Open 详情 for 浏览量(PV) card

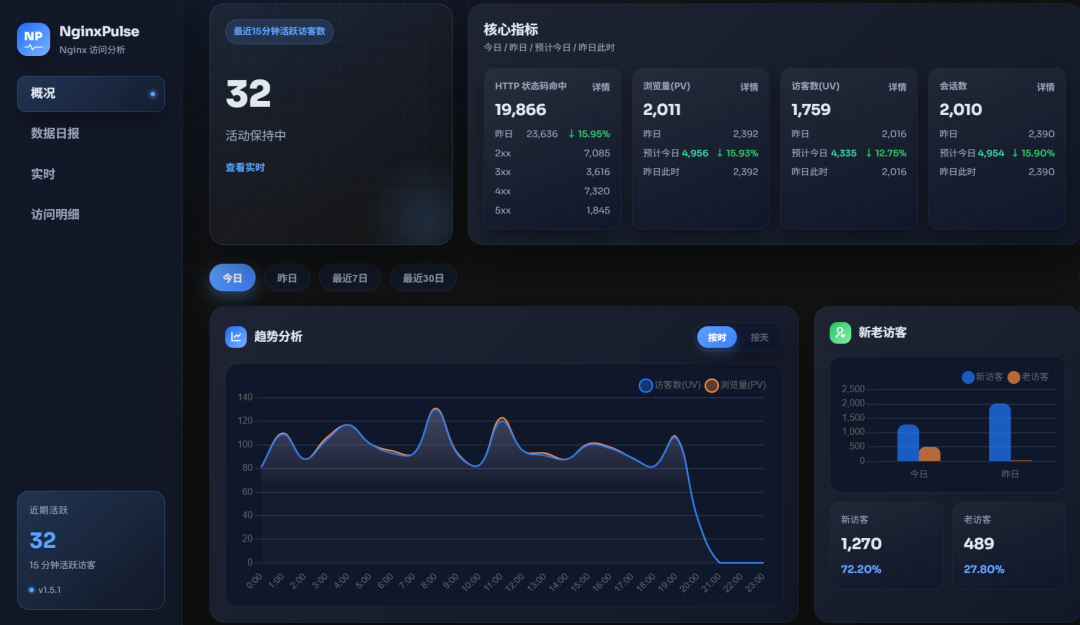749,87
